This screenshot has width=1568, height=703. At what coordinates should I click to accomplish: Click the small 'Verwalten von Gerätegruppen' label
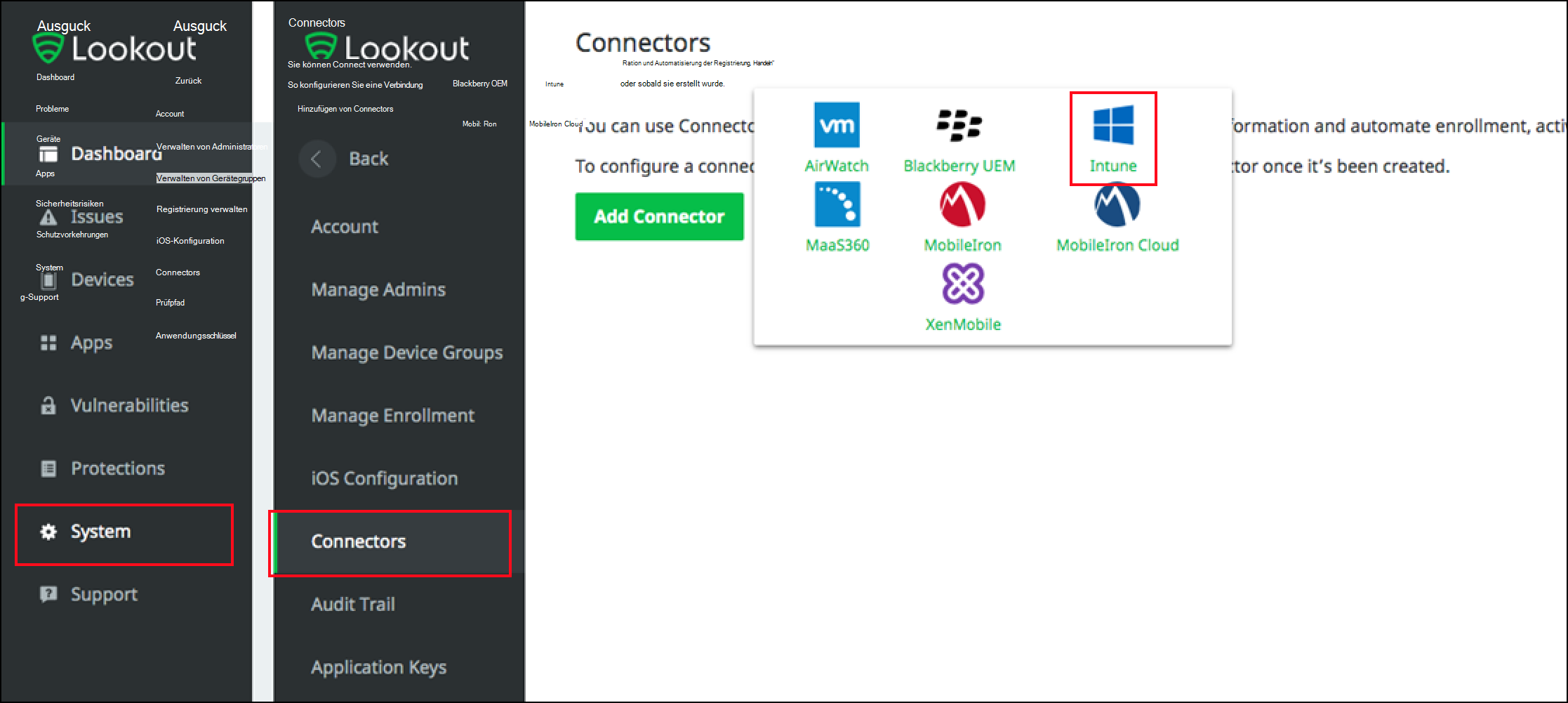click(x=211, y=178)
